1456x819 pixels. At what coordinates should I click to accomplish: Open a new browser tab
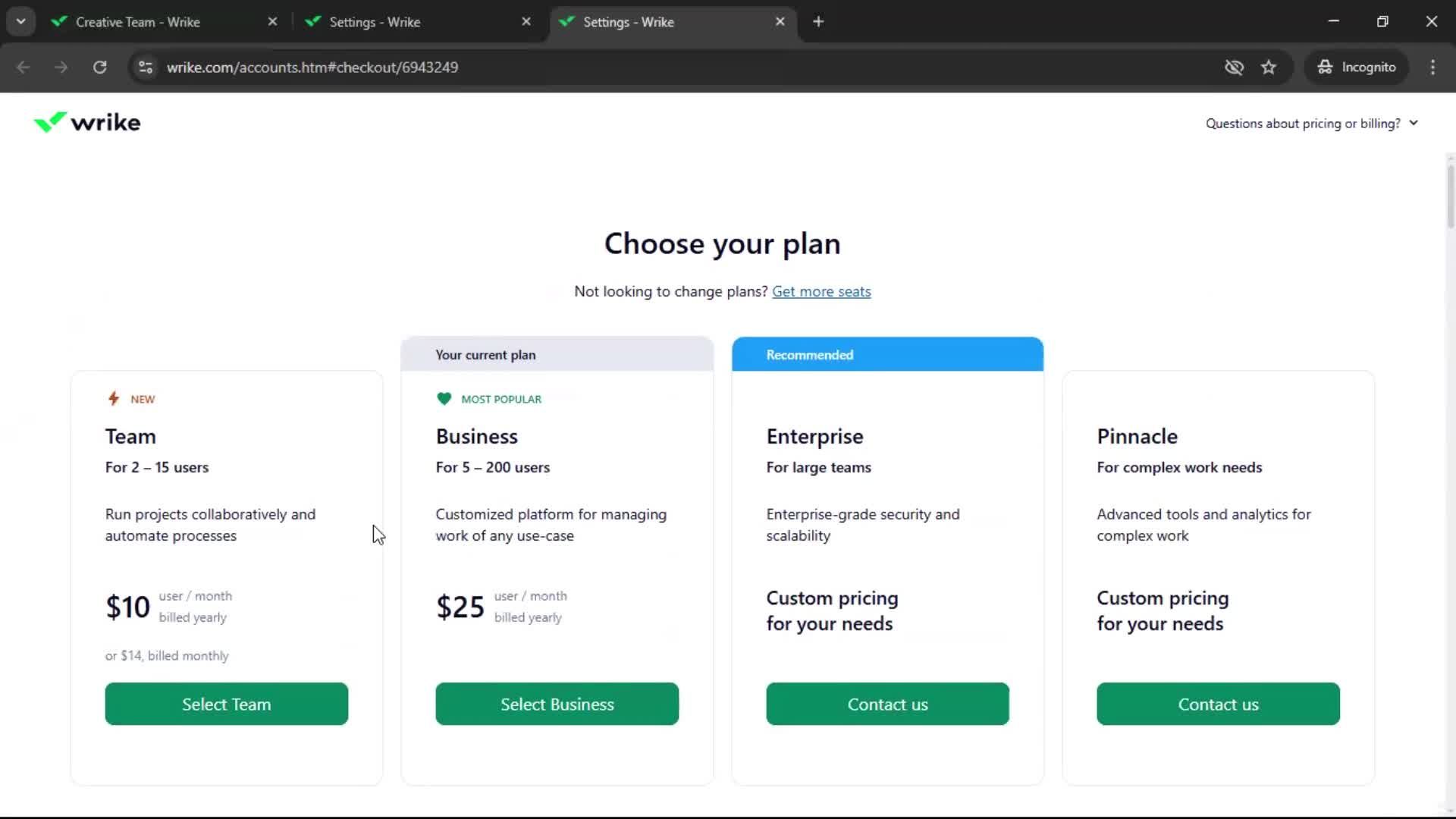coord(818,22)
